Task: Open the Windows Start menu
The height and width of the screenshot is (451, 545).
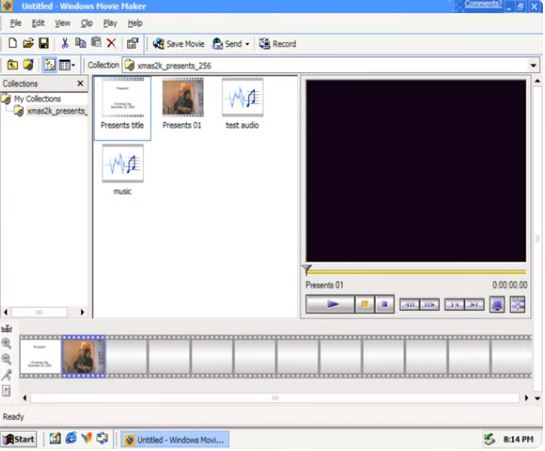Action: [x=19, y=440]
